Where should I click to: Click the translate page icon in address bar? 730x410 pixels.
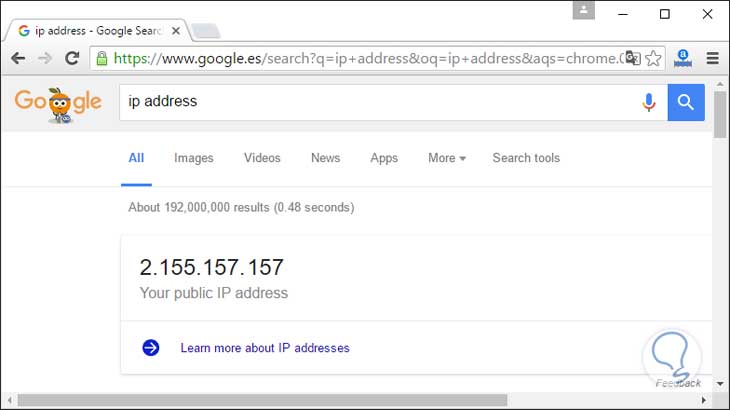click(631, 59)
